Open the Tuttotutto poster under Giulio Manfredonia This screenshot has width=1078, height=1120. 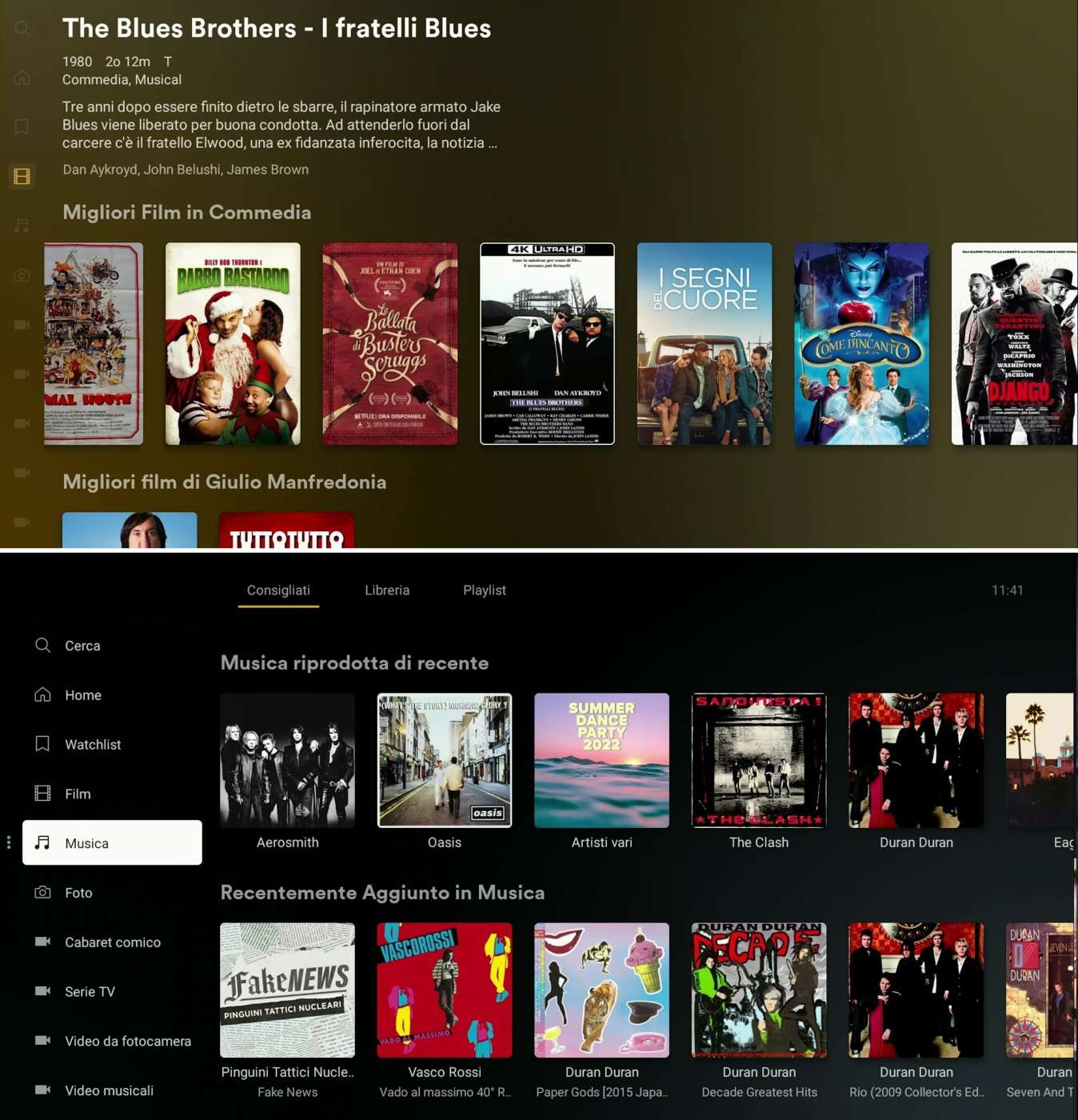[x=286, y=530]
